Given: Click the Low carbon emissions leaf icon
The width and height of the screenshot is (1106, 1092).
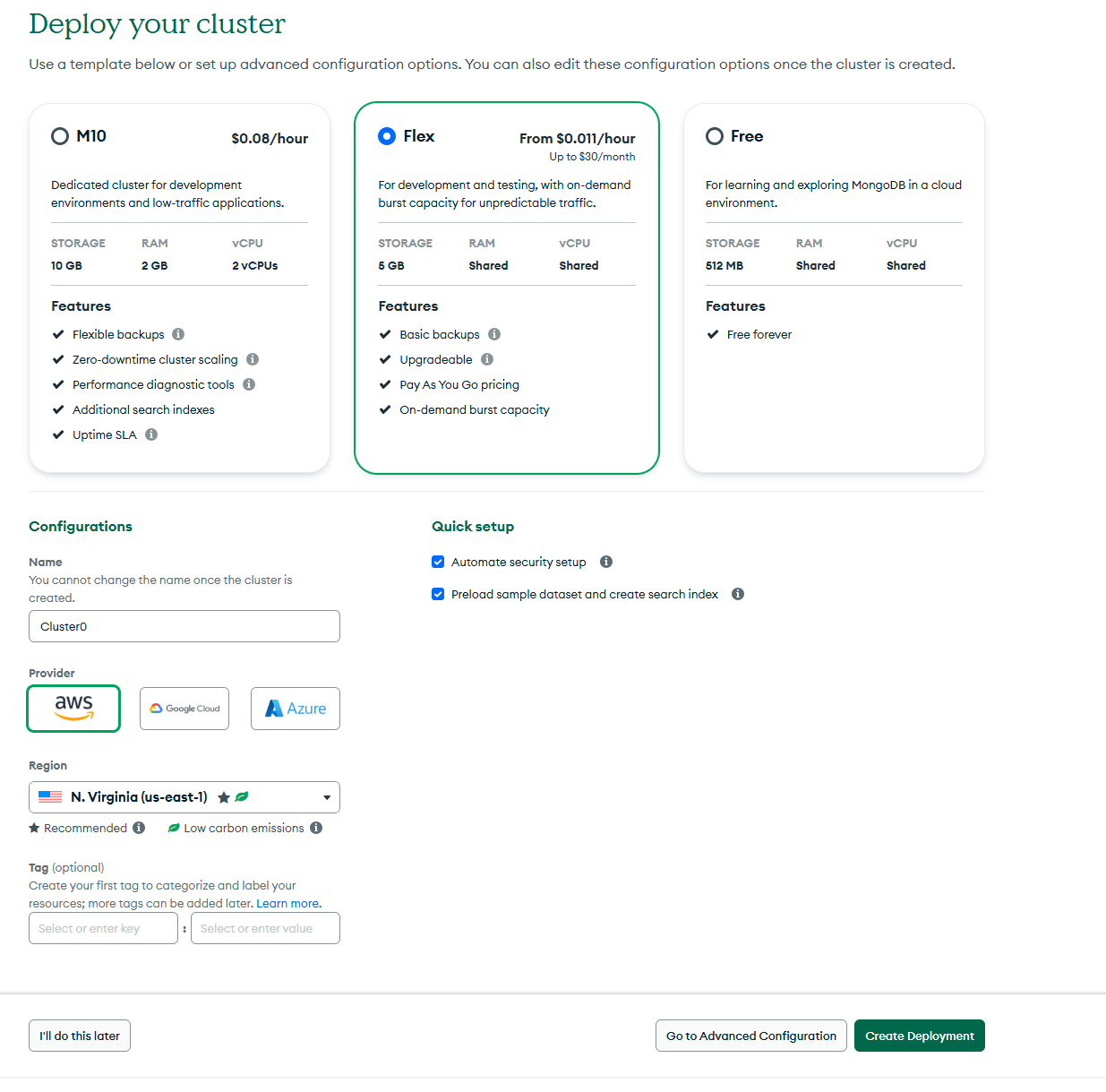Looking at the screenshot, I should point(174,828).
